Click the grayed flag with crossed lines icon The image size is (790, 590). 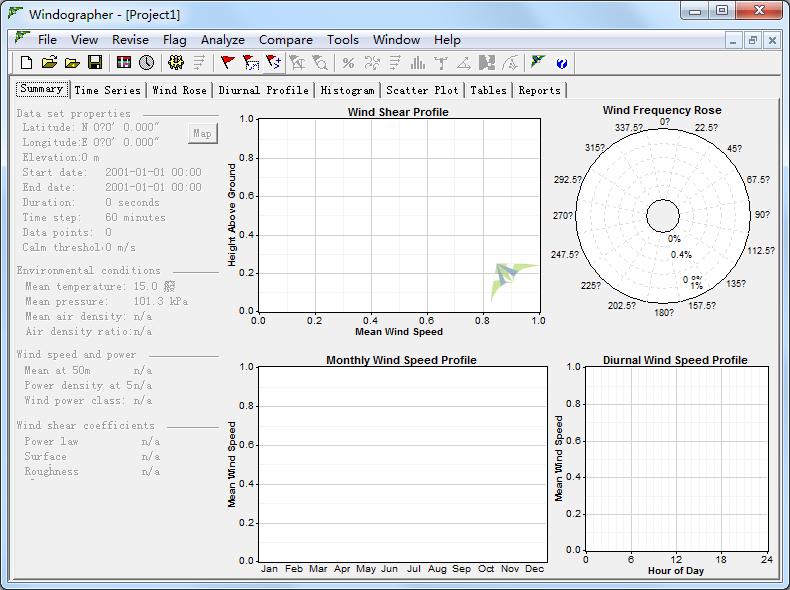(298, 62)
